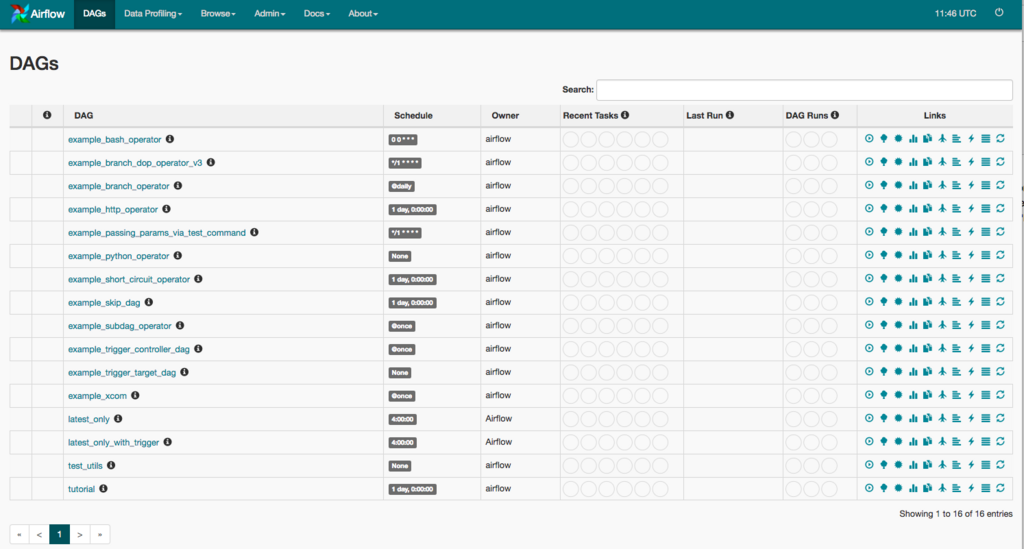The height and width of the screenshot is (549, 1024).
Task: Open example_subdag_operator DAG link
Action: click(x=120, y=326)
